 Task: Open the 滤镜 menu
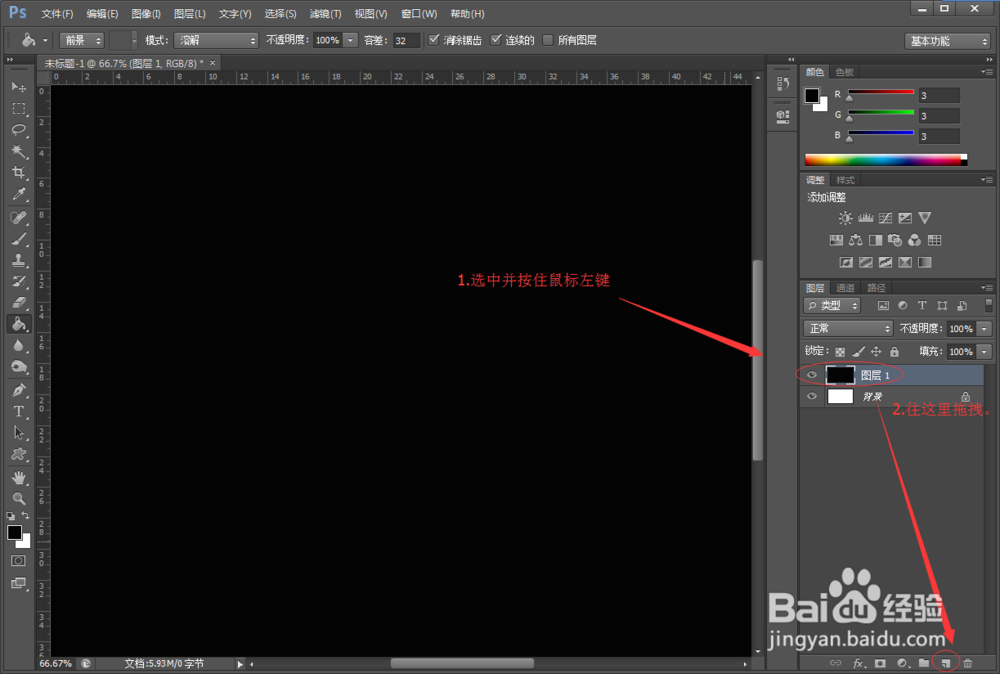pyautogui.click(x=326, y=13)
